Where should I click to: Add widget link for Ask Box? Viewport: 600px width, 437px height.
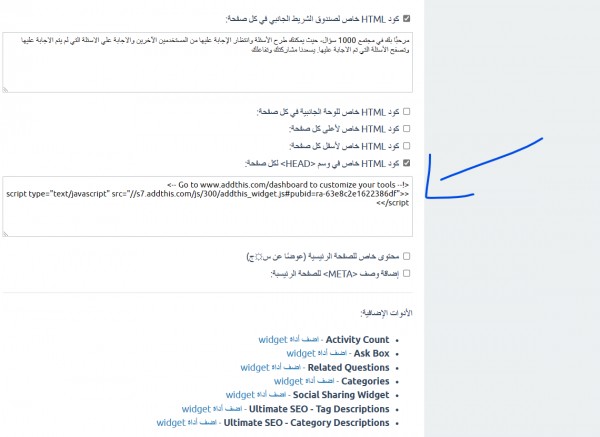click(x=315, y=353)
